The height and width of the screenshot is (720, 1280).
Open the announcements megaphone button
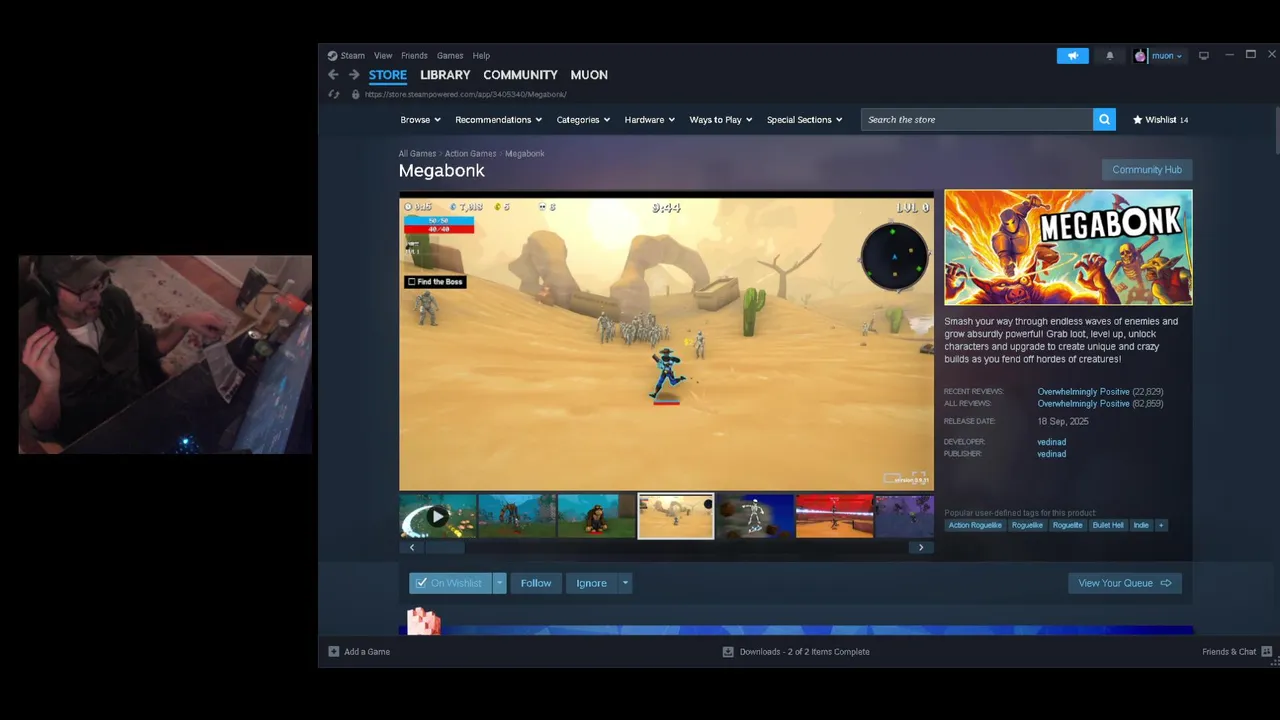(1072, 56)
